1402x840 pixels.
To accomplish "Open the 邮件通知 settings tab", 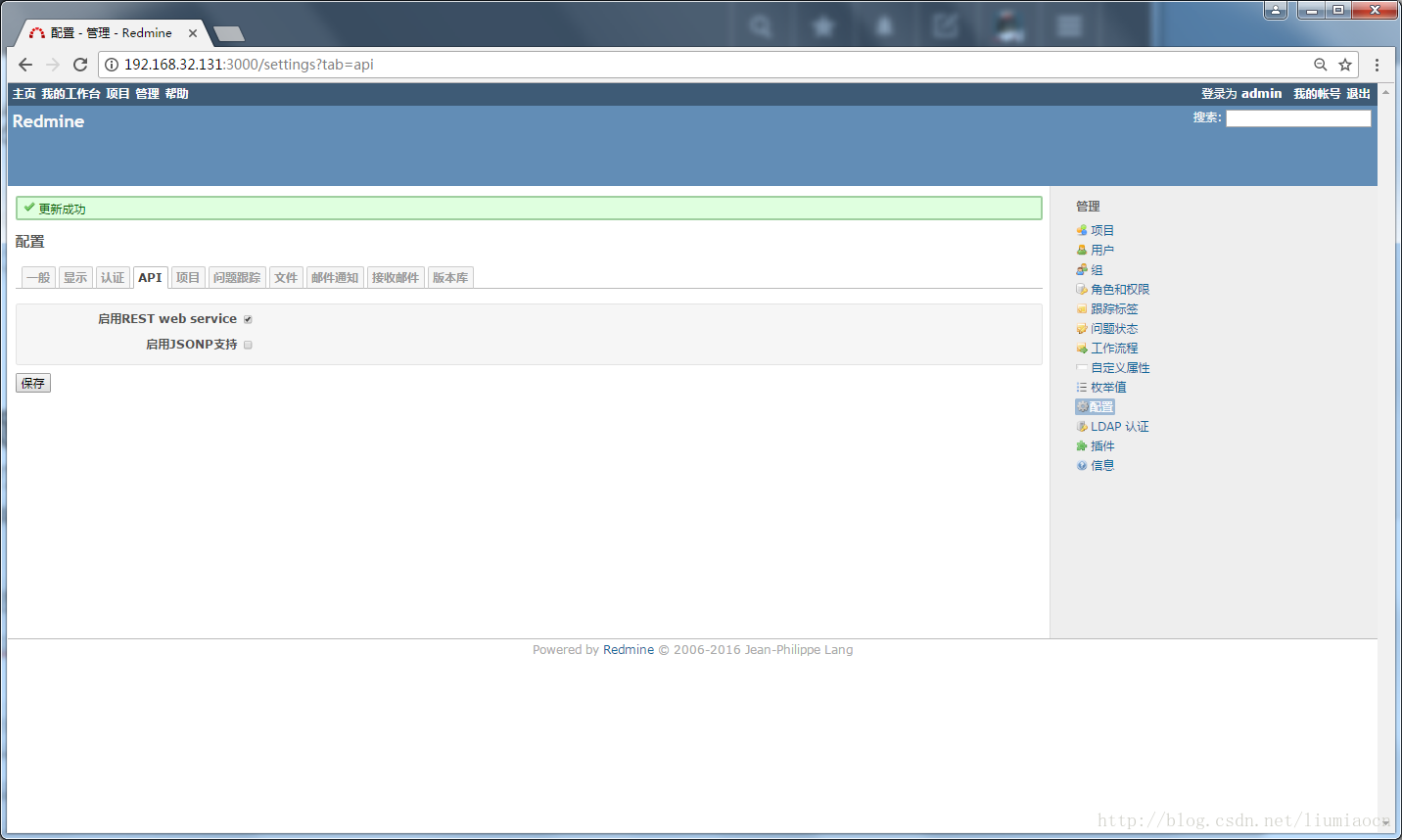I will pos(335,278).
